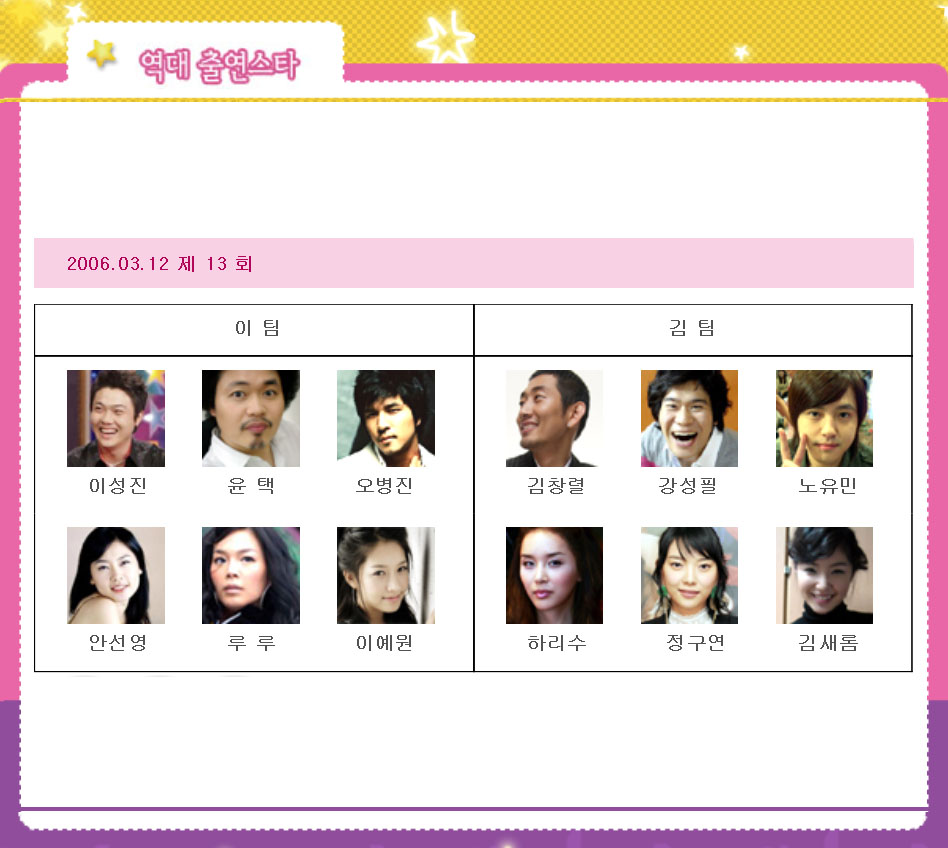948x848 pixels.
Task: Open the 강성필 photo thumbnail
Action: click(689, 418)
